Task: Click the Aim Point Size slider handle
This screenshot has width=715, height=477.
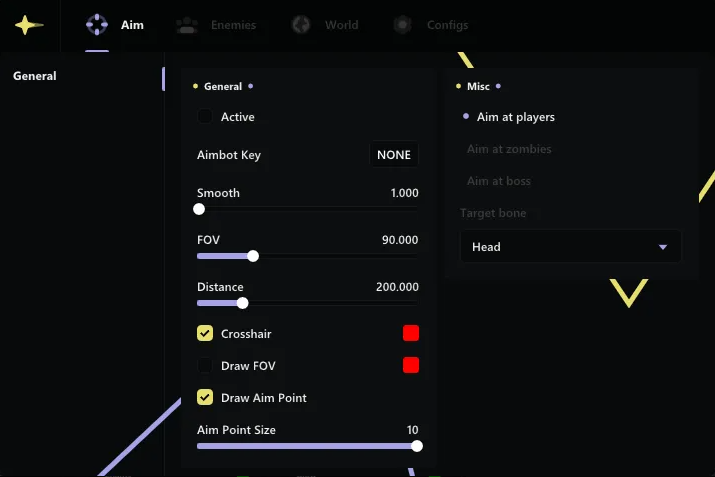Action: [x=417, y=446]
